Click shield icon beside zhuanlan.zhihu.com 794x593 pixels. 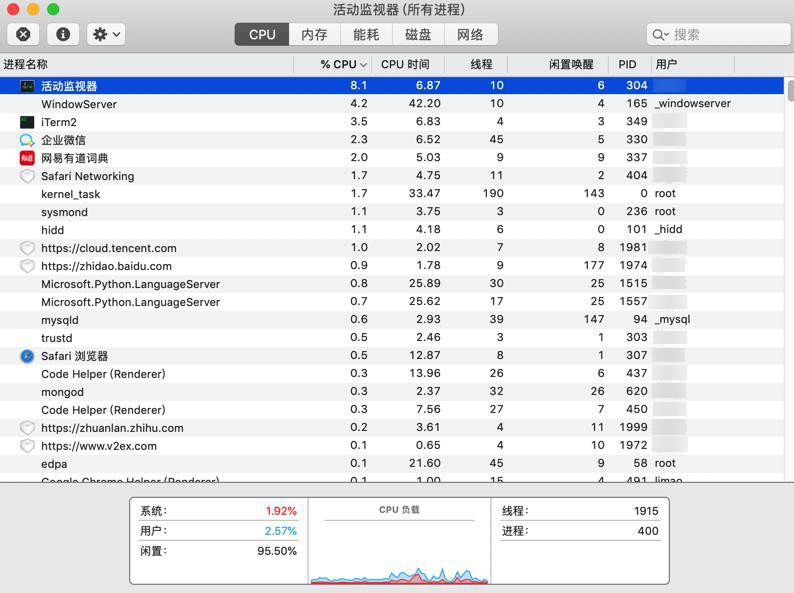[27, 428]
